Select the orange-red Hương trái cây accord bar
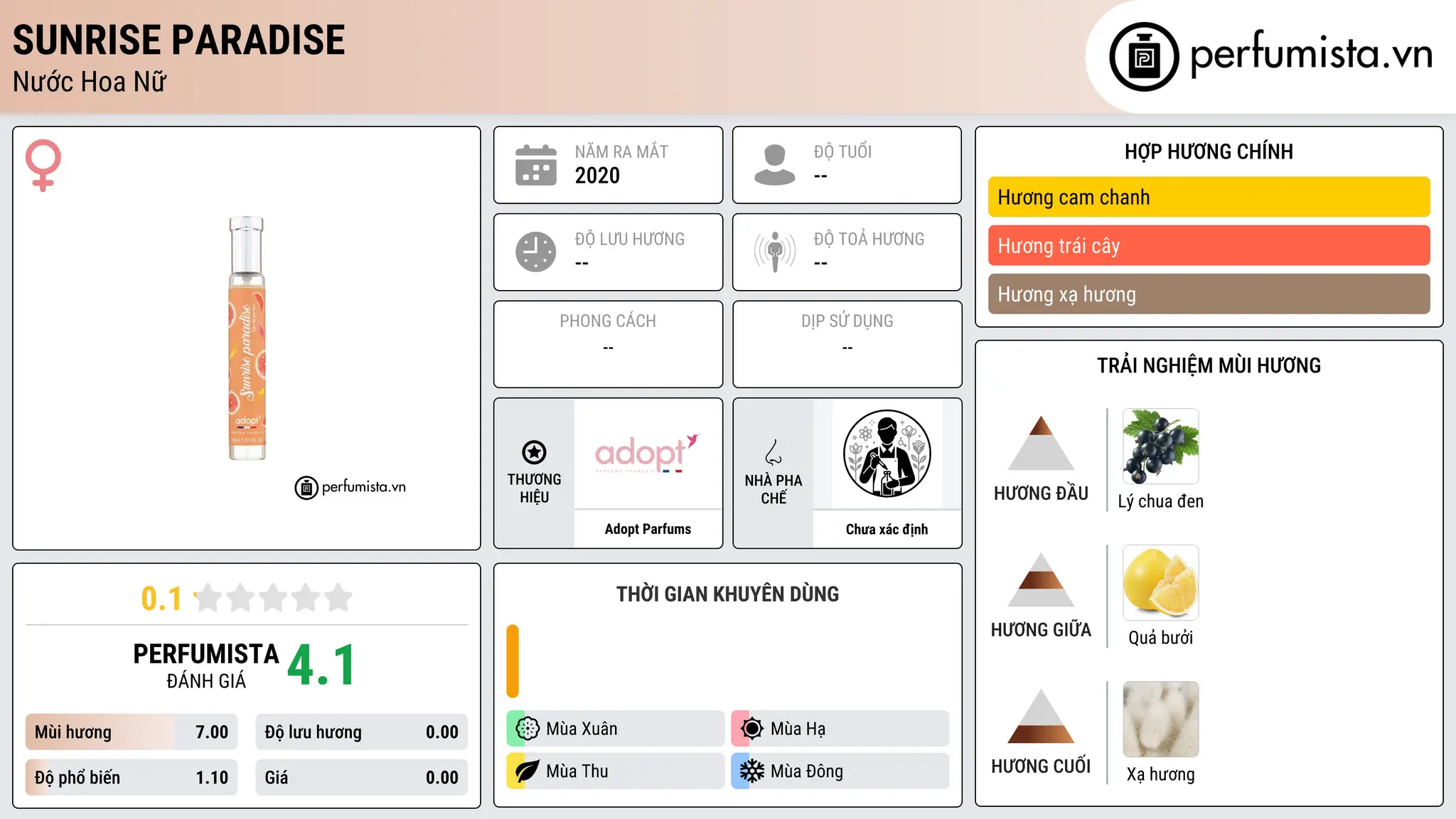This screenshot has width=1456, height=819. pos(1209,245)
